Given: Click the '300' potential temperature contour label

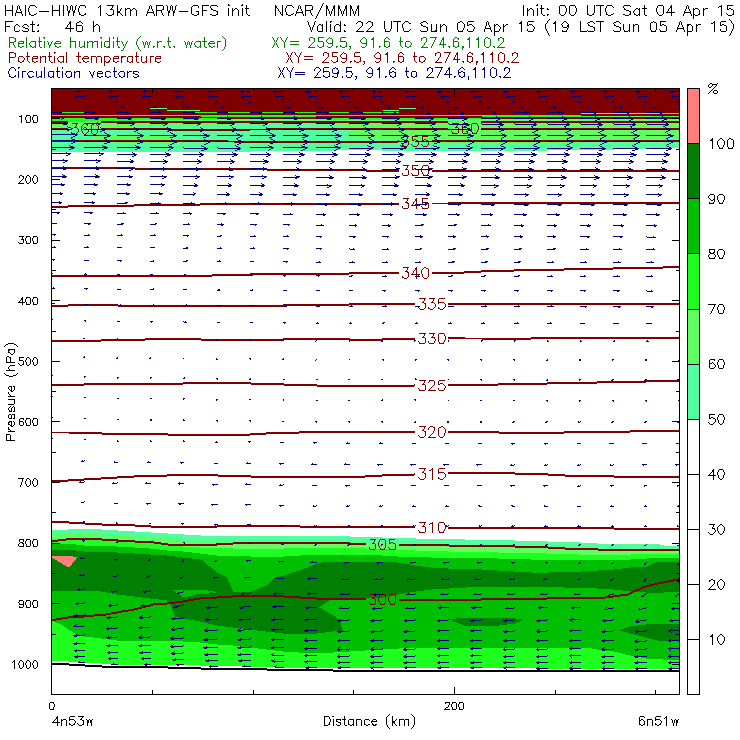Looking at the screenshot, I should click(x=382, y=600).
